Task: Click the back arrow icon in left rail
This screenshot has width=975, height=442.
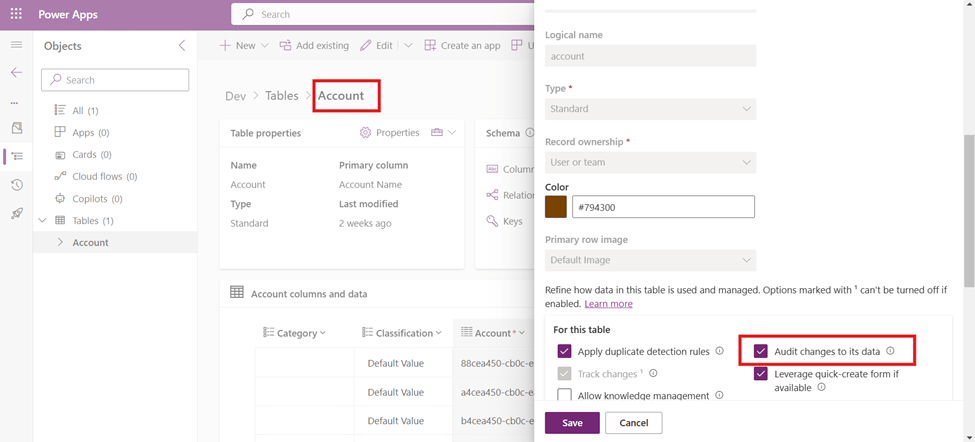Action: [x=16, y=73]
